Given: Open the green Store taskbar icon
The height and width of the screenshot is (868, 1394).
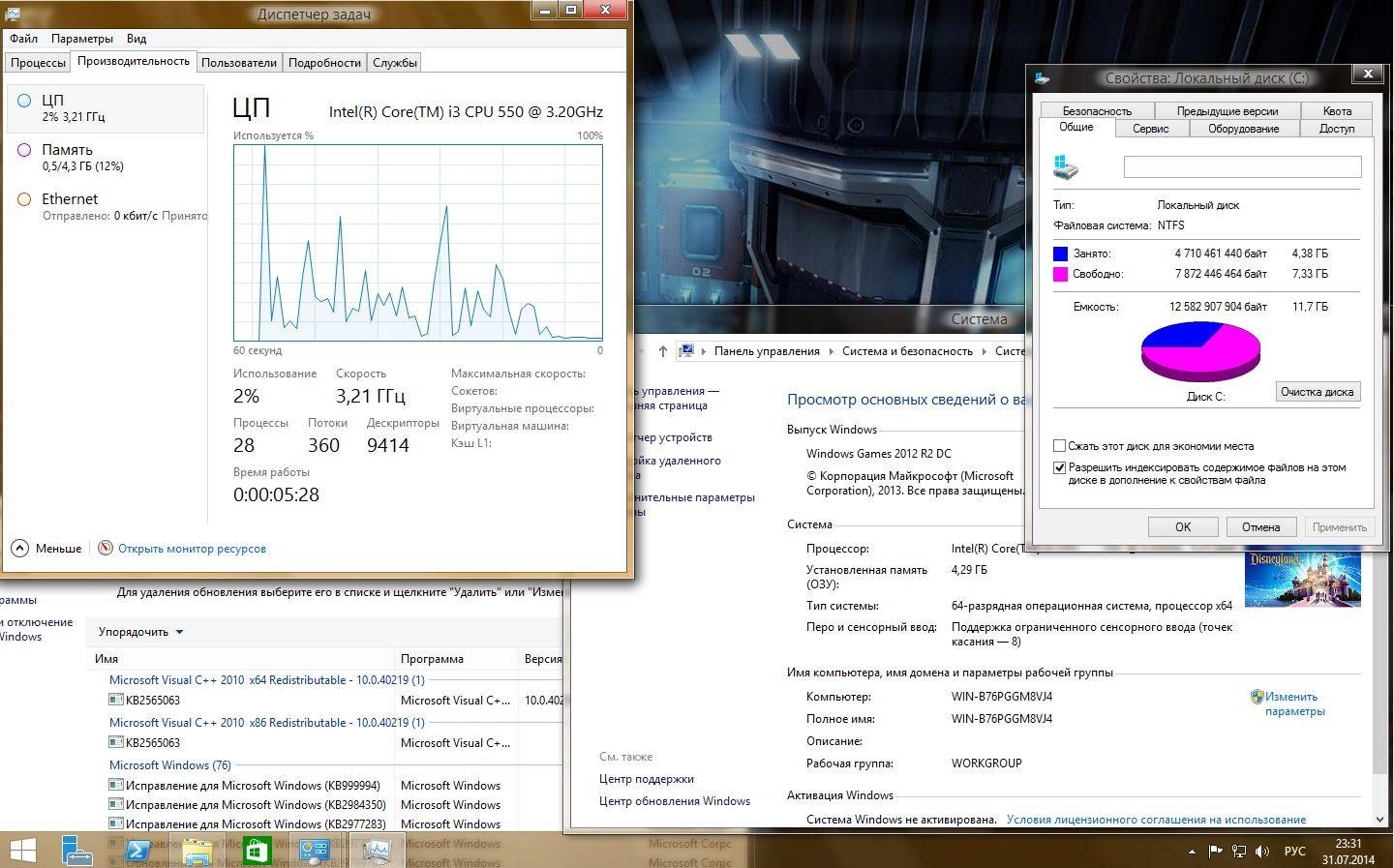Looking at the screenshot, I should 256,851.
